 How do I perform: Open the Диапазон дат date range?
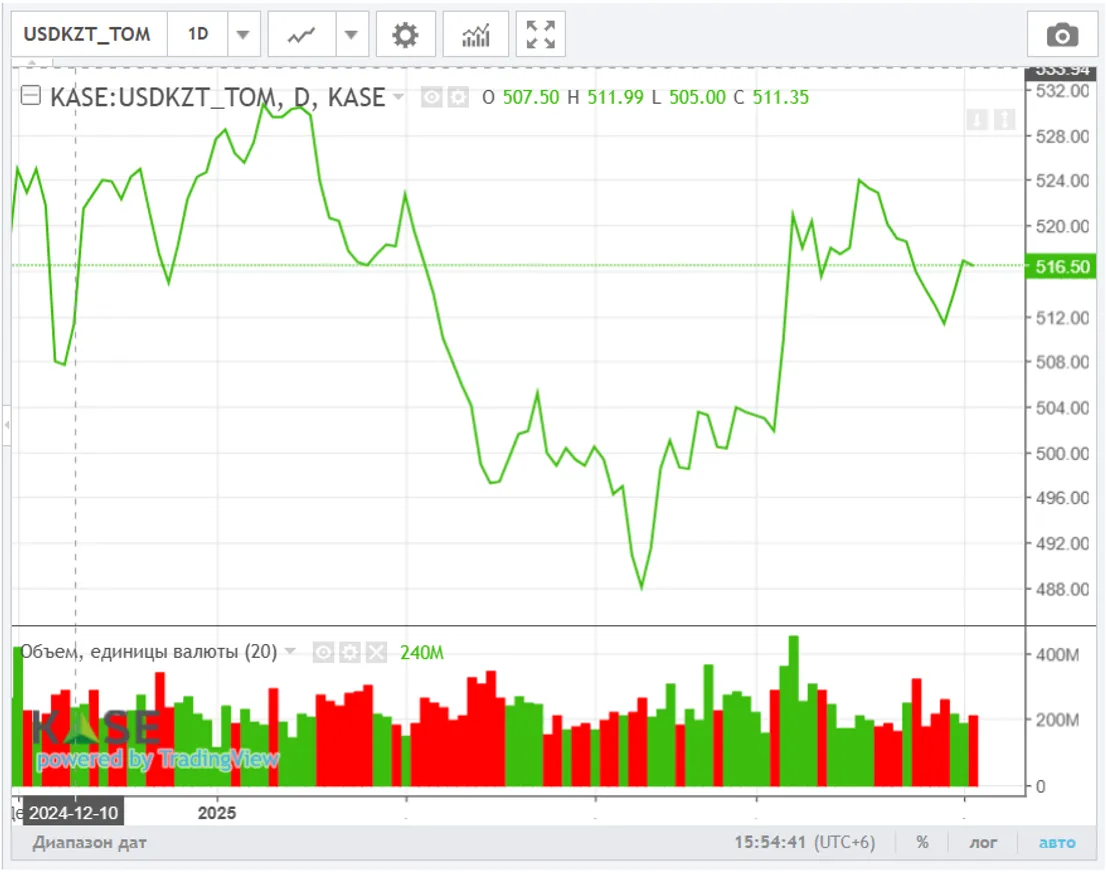pyautogui.click(x=89, y=842)
